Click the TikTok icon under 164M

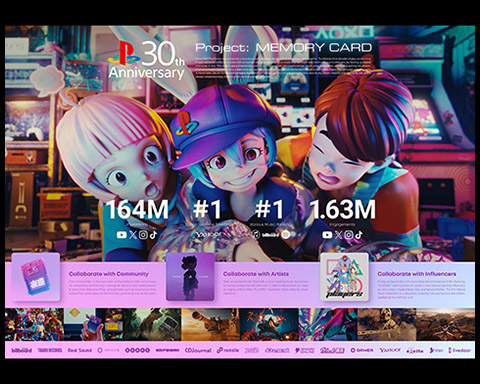(x=153, y=235)
